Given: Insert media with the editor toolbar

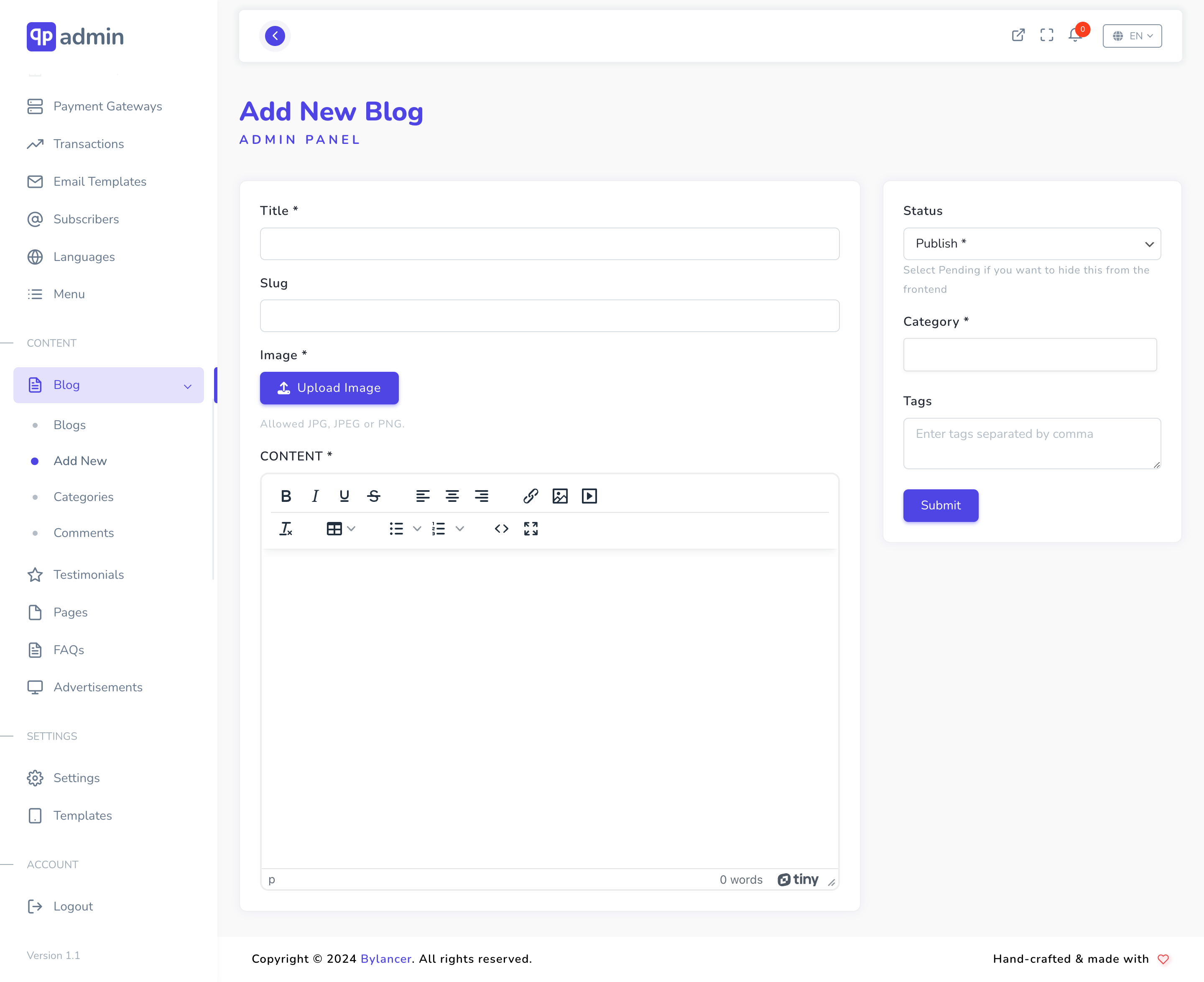Looking at the screenshot, I should coord(589,496).
